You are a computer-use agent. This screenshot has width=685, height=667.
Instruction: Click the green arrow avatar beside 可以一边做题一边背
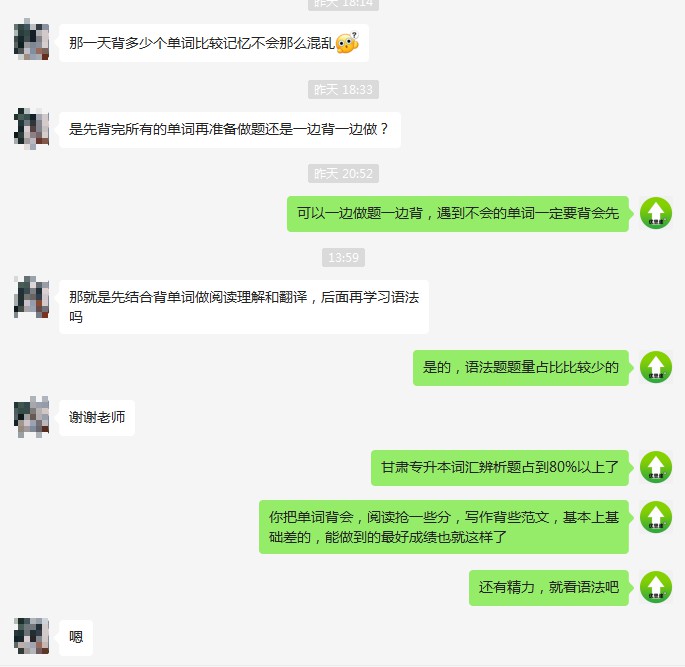pos(656,213)
